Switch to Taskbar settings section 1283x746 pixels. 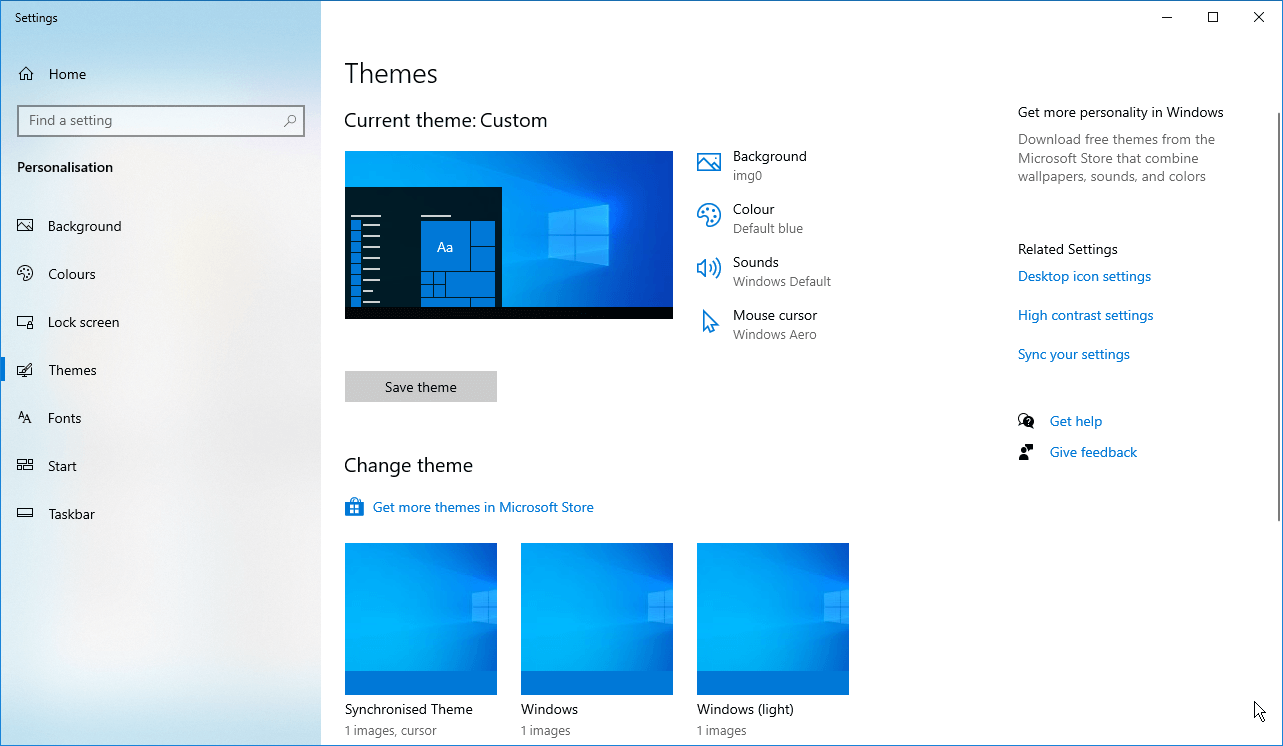71,514
